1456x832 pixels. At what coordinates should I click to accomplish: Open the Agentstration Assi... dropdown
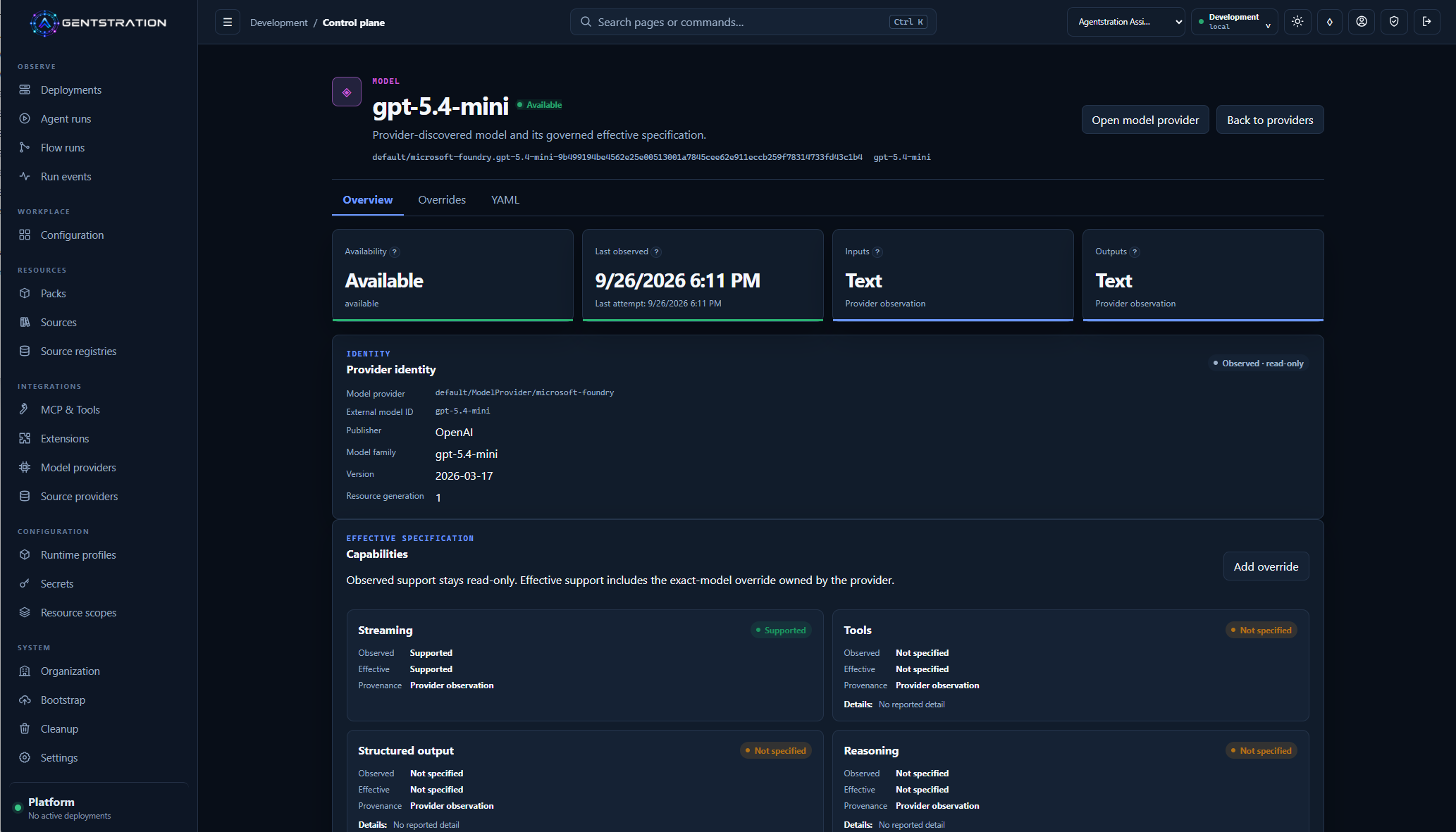(x=1125, y=22)
